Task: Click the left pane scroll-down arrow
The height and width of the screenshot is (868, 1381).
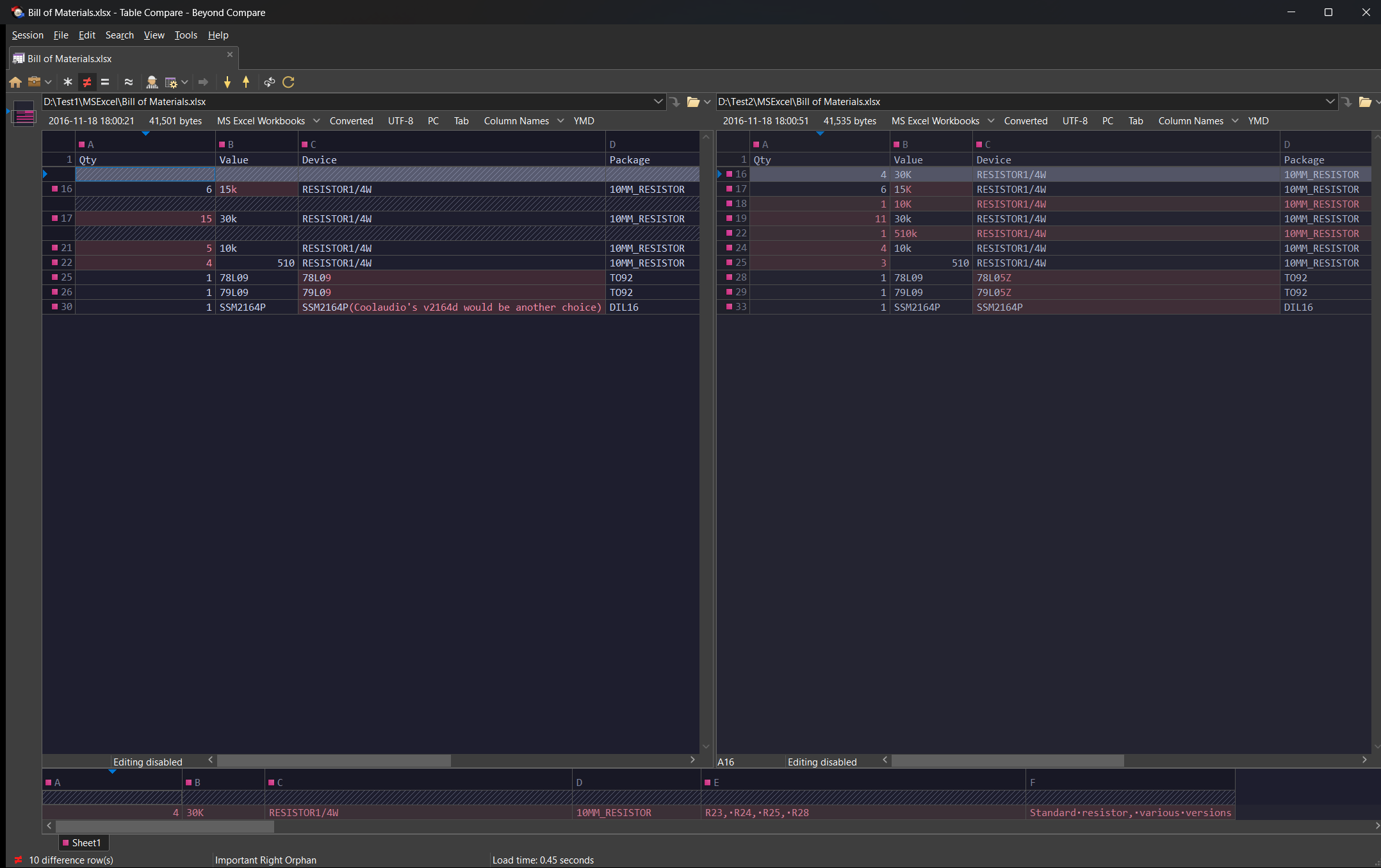Action: pos(706,747)
